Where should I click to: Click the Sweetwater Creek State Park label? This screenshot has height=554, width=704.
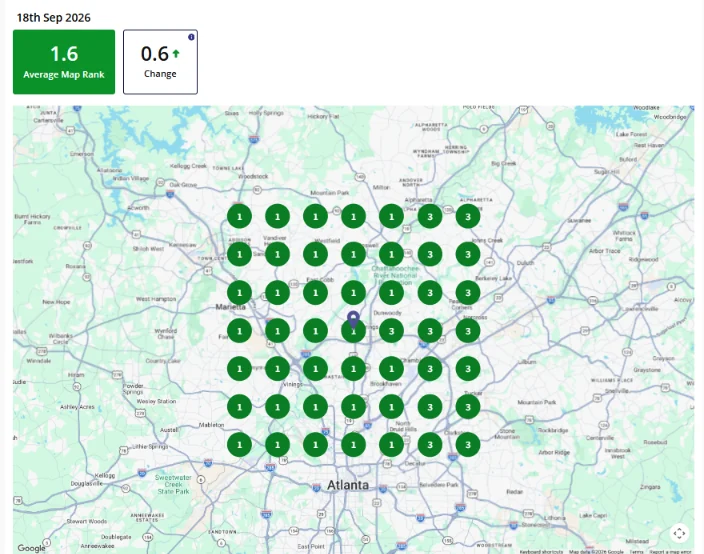tap(173, 484)
